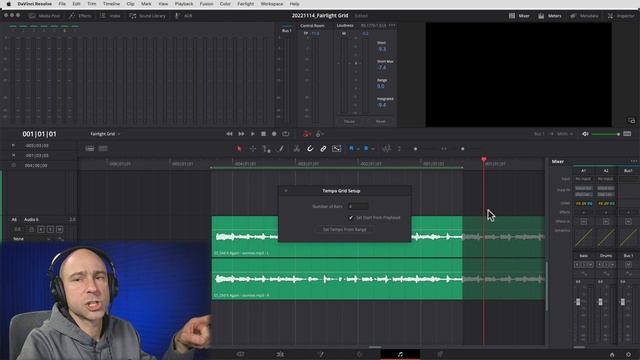
Task: Click the razor scissors tool
Action: pos(297,149)
